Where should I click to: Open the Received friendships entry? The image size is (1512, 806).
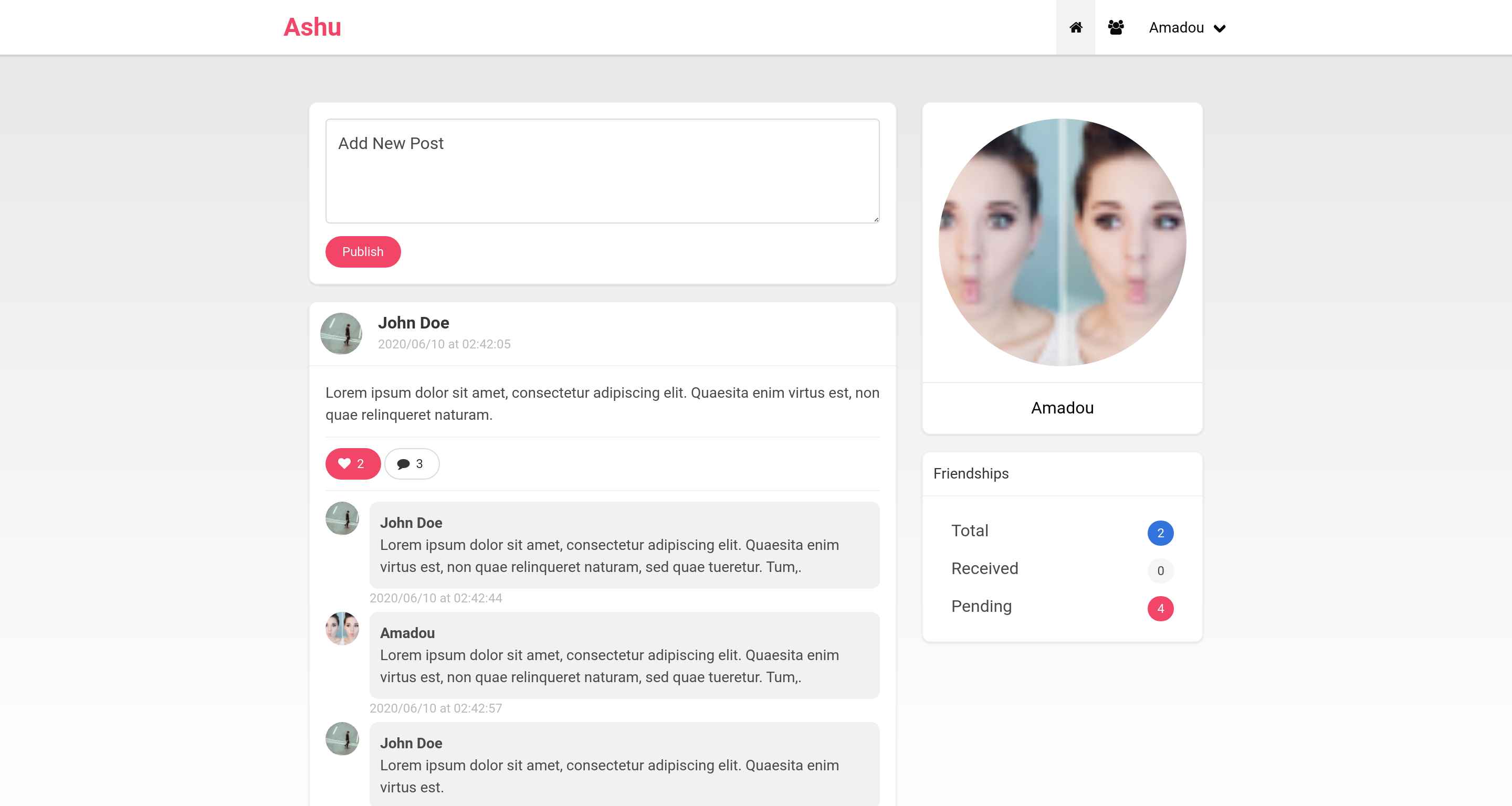pos(984,568)
